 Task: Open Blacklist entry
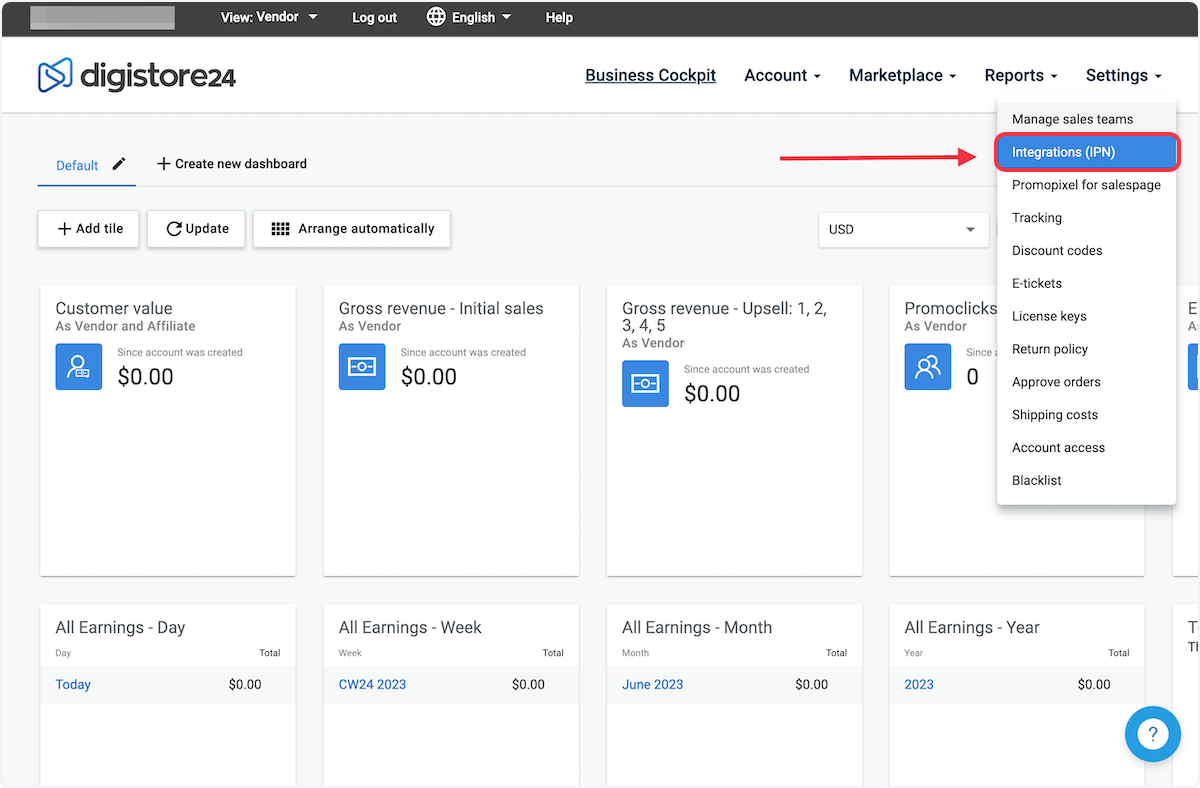click(x=1086, y=481)
